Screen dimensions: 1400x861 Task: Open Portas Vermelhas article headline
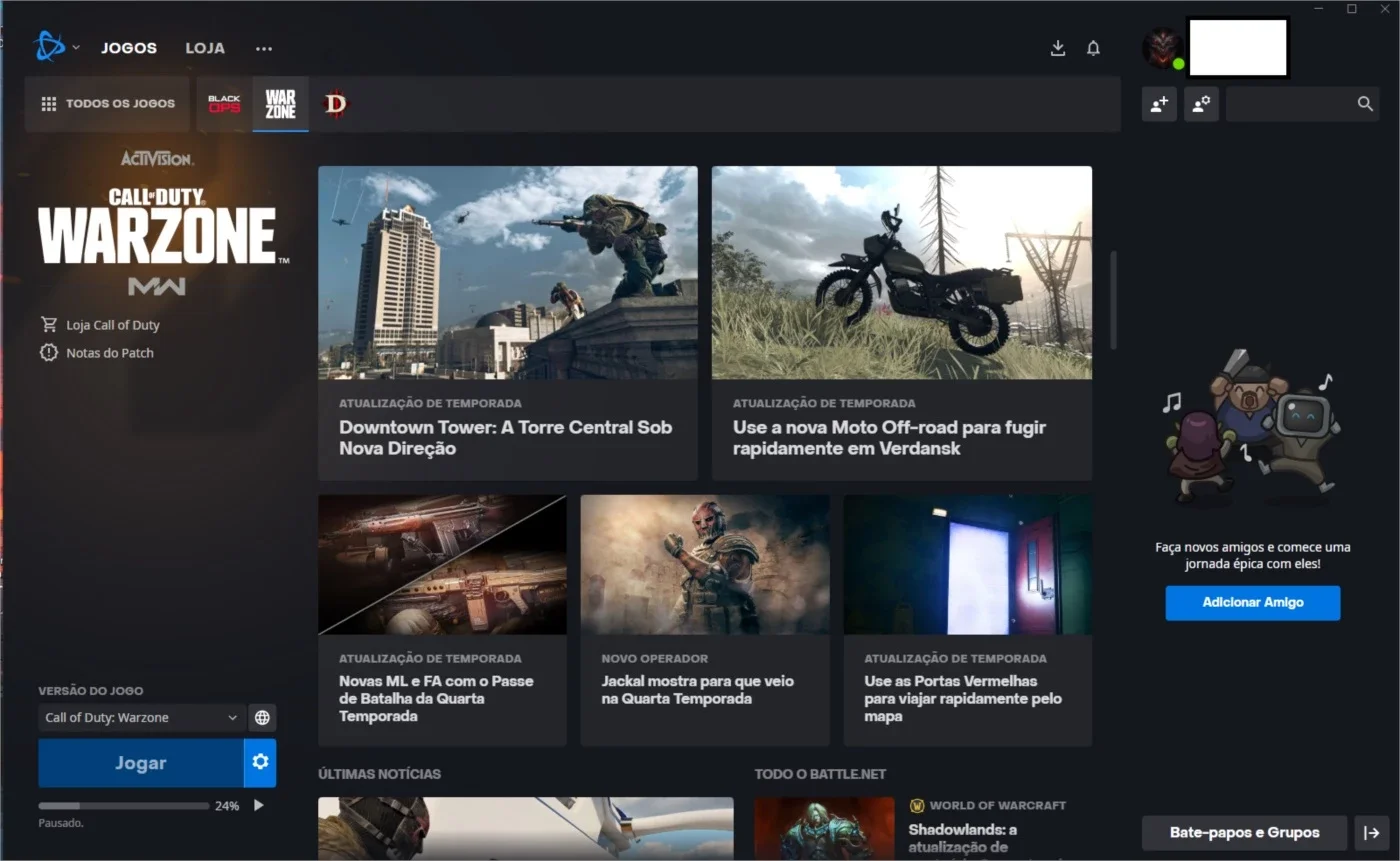click(x=963, y=699)
